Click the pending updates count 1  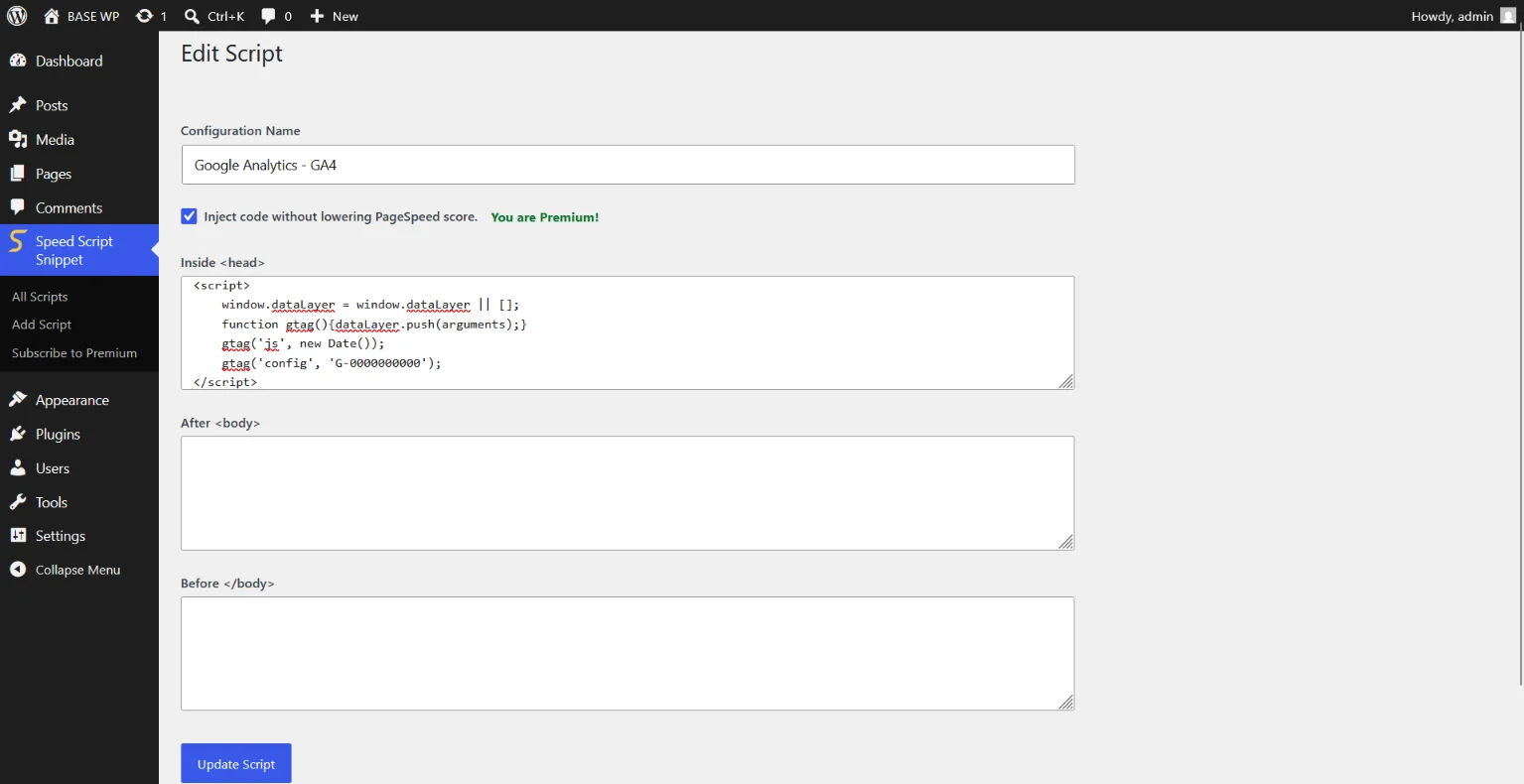pos(164,16)
